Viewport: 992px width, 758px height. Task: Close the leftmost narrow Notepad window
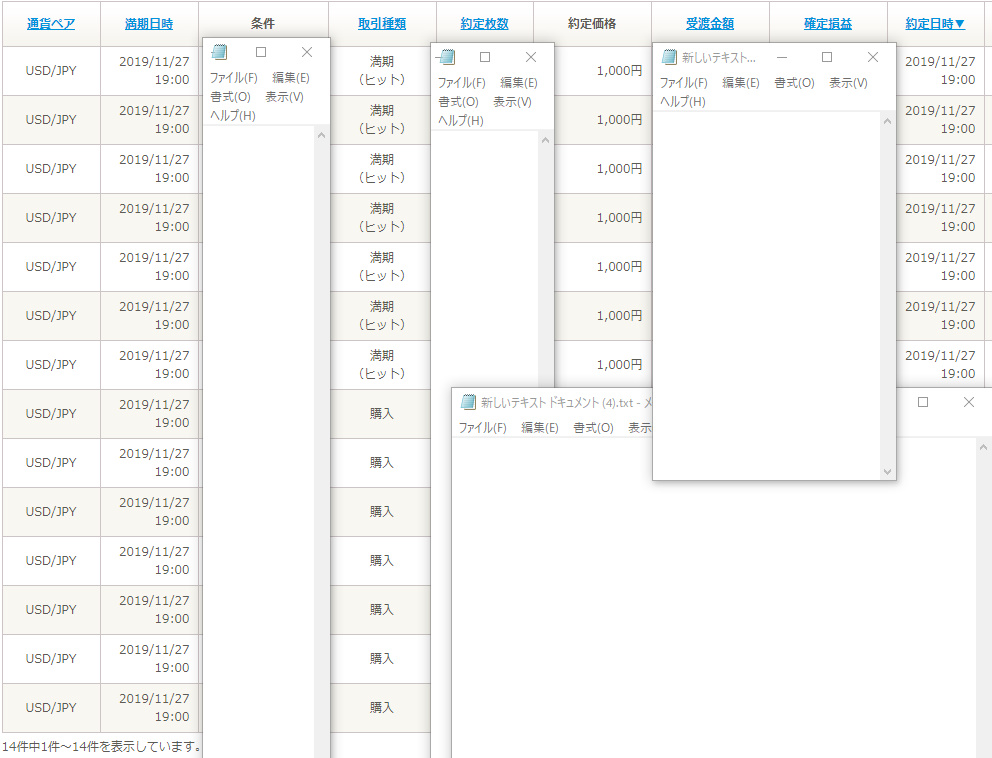(x=307, y=52)
